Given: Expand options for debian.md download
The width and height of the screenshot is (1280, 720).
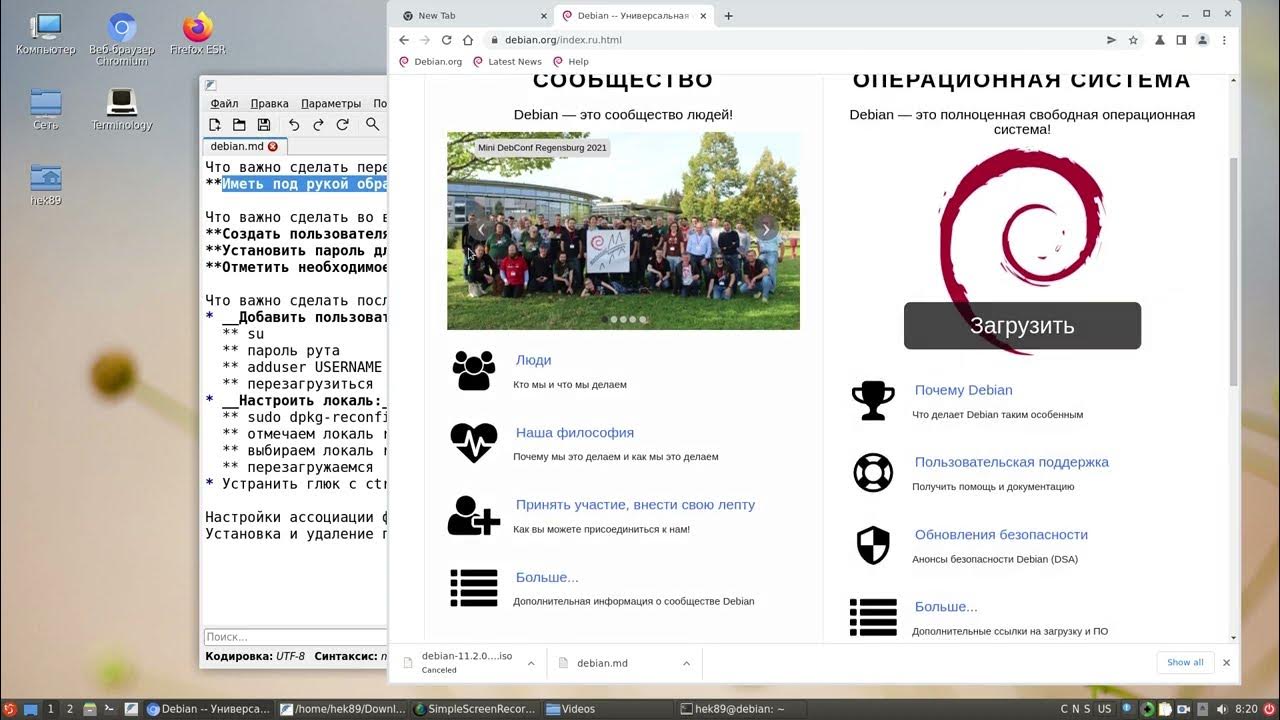Looking at the screenshot, I should click(x=686, y=663).
